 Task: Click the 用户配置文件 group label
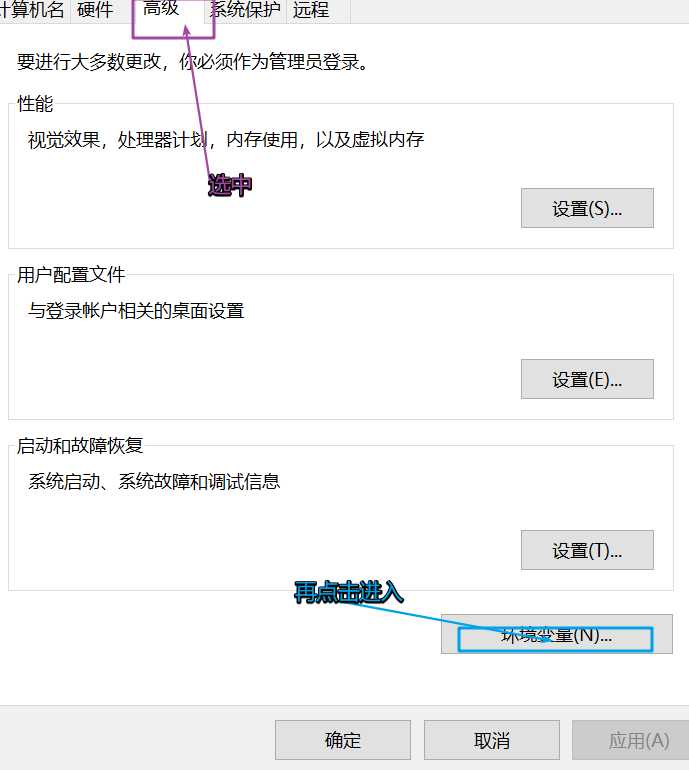coord(71,275)
